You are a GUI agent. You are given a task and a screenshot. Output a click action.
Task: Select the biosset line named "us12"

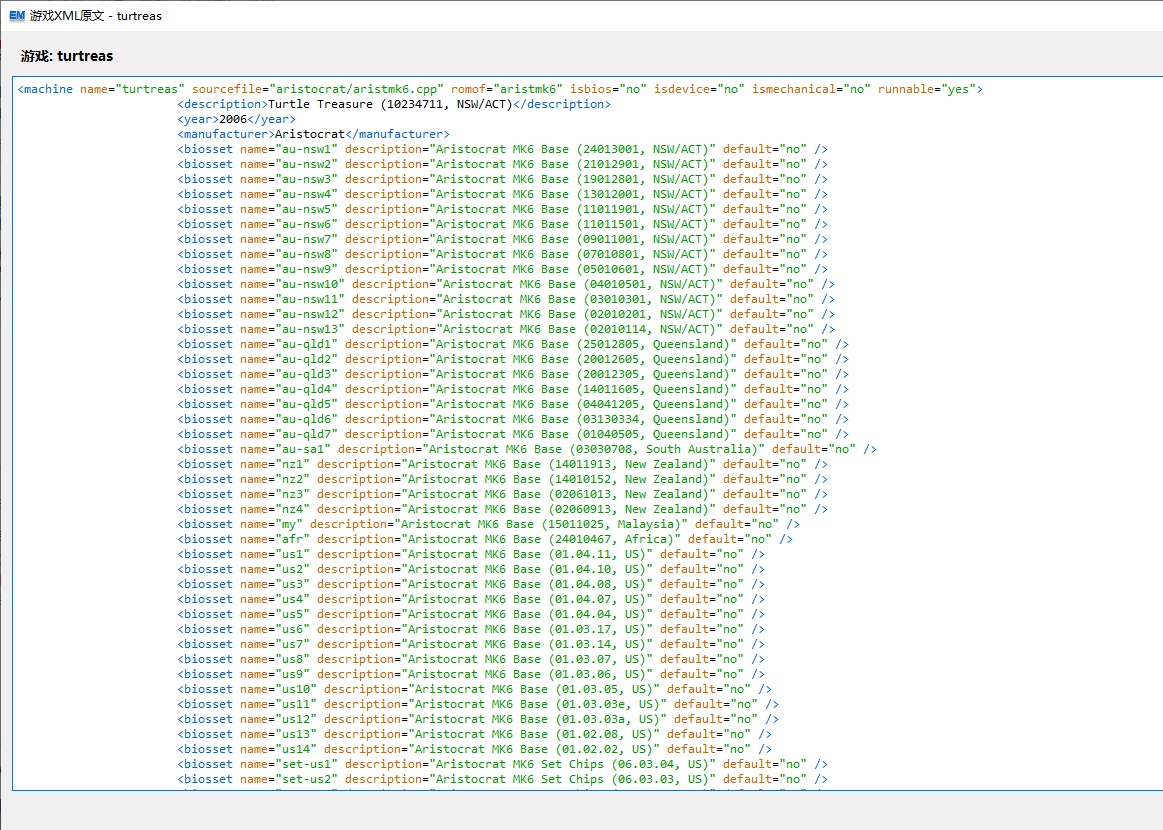478,719
